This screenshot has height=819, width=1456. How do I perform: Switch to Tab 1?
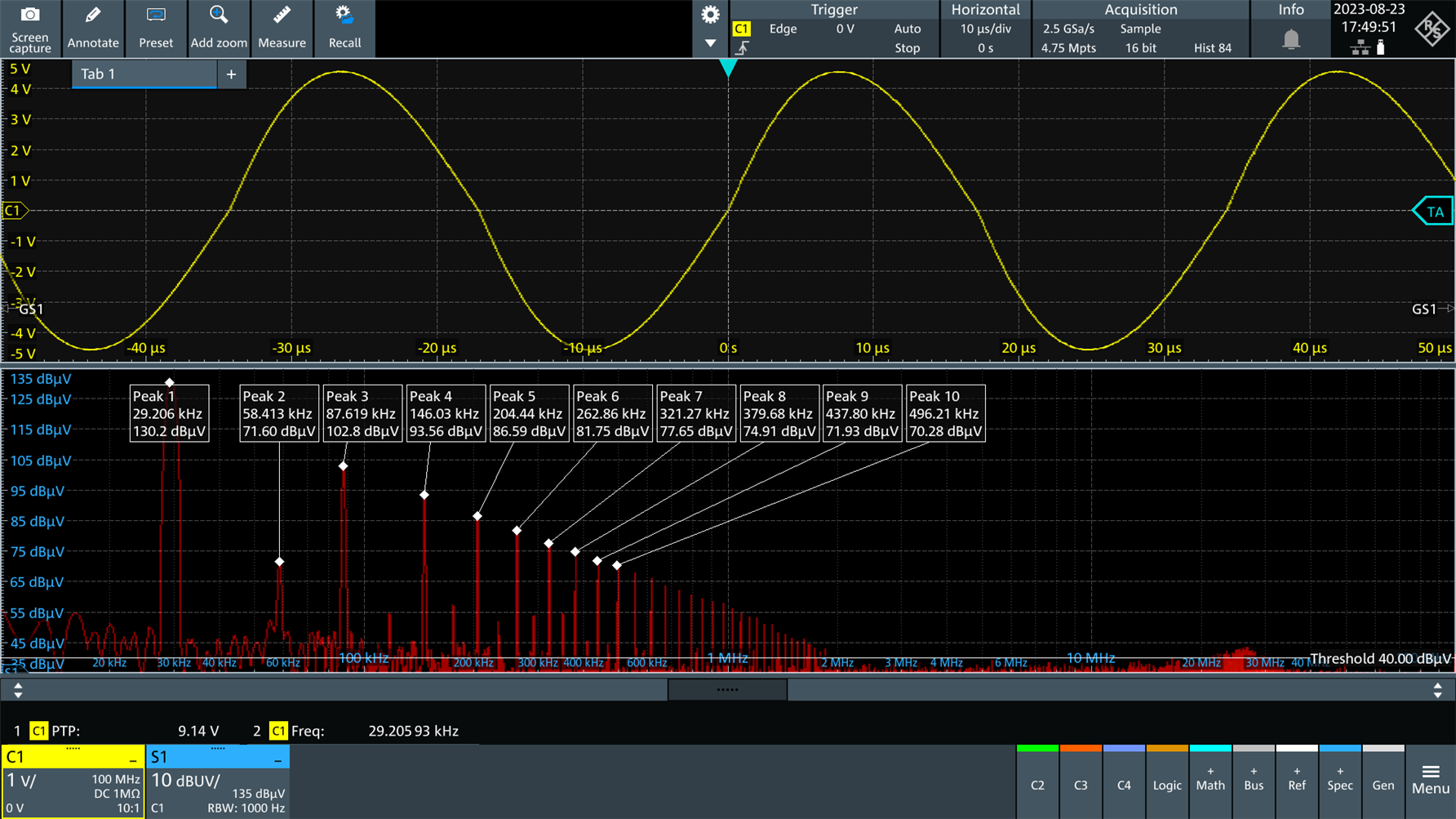144,74
